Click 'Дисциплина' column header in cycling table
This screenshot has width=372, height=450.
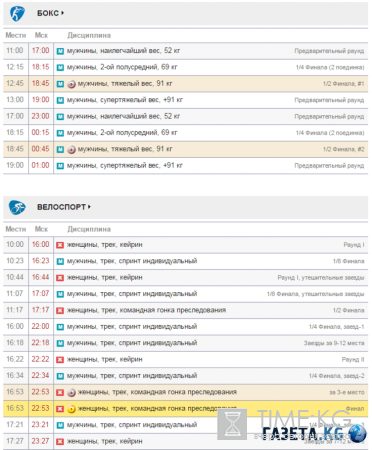(89, 229)
